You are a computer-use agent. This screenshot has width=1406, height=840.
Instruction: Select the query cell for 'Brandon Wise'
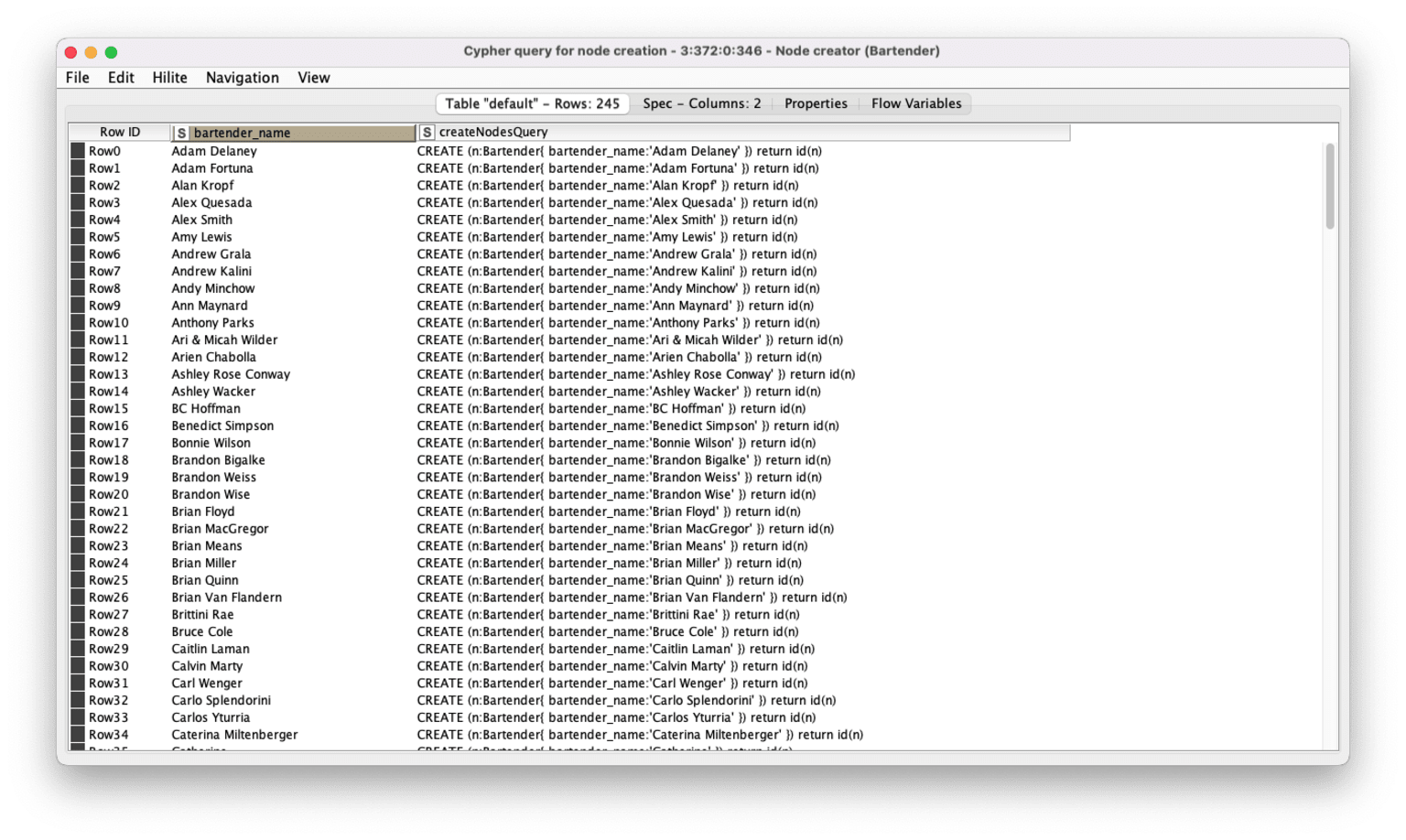pos(743,495)
